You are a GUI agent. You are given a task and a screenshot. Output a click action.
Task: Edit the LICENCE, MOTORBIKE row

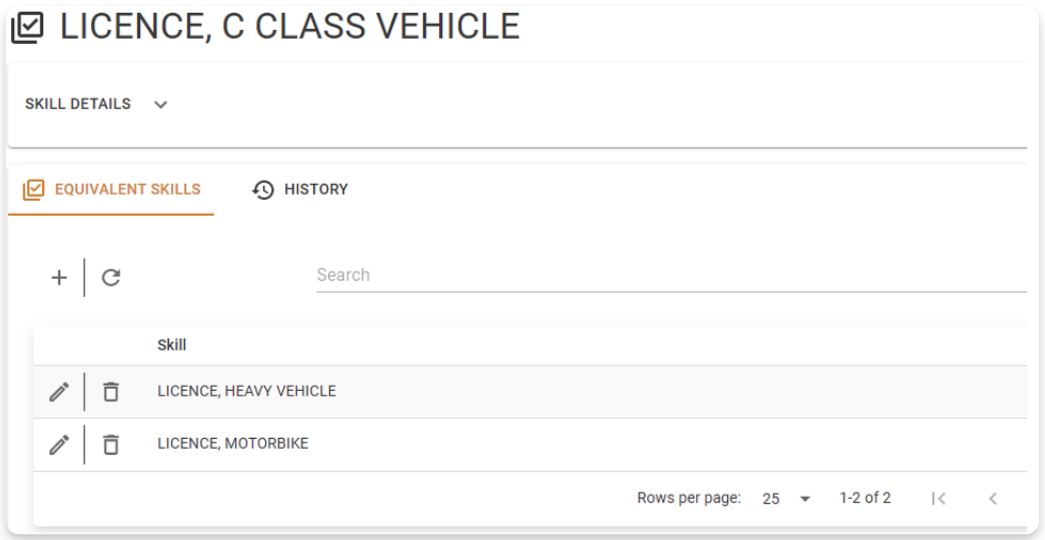pos(59,444)
